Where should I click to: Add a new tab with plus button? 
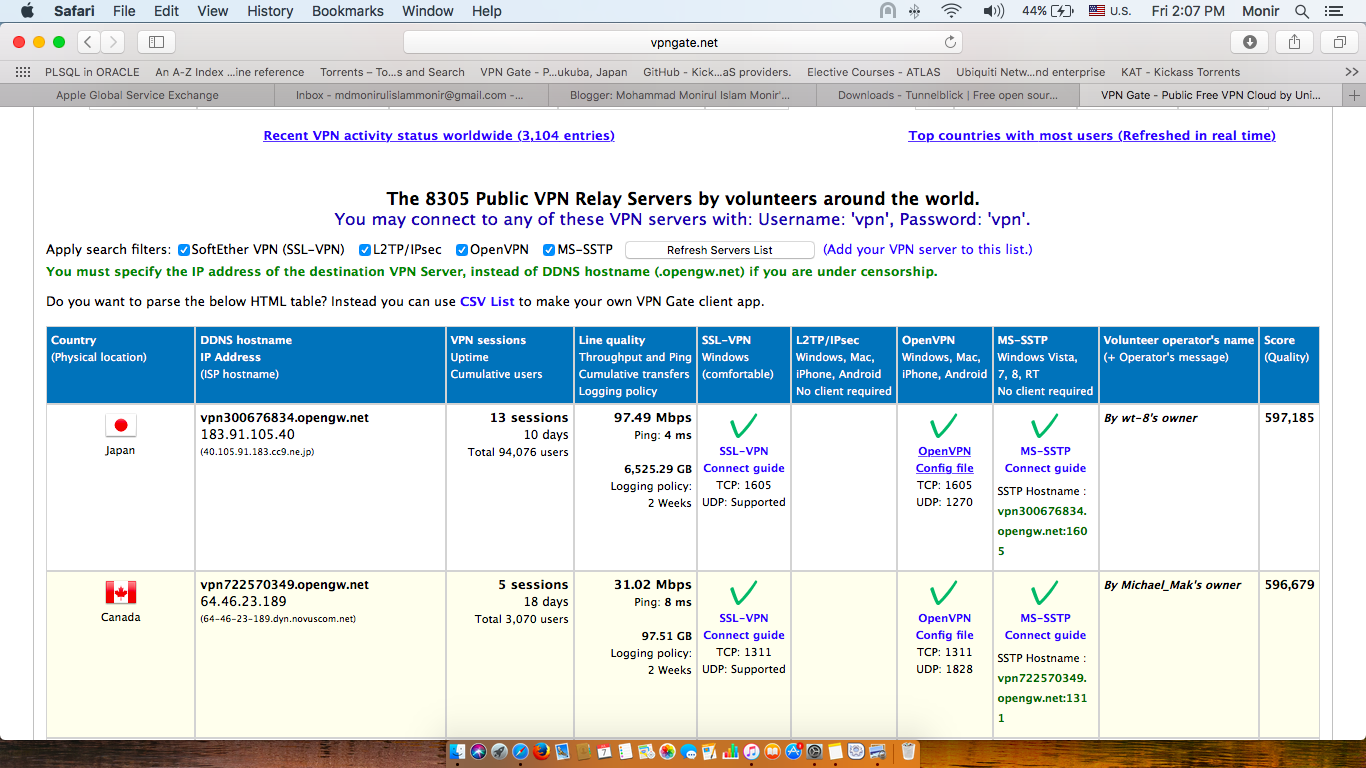[1355, 95]
